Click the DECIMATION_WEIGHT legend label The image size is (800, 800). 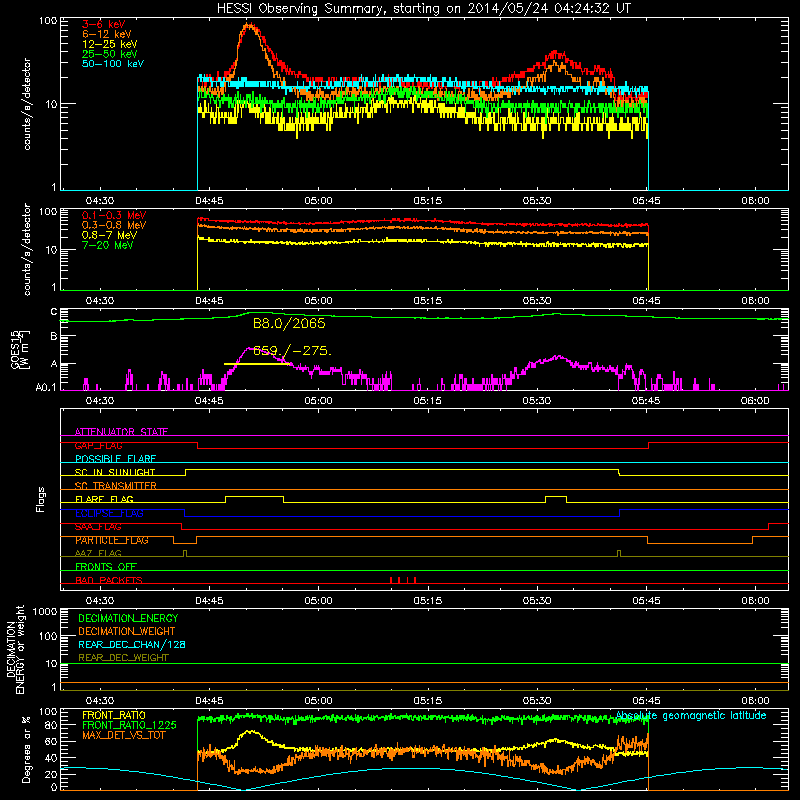[127, 631]
